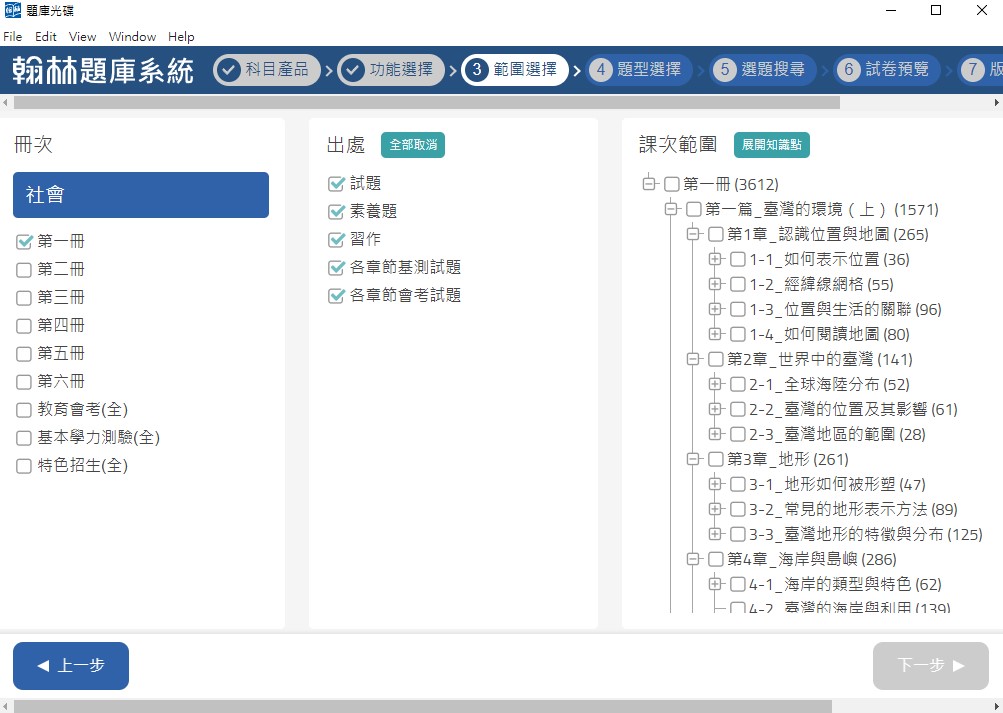The height and width of the screenshot is (713, 1003).
Task: Go to step 科目產品
Action: point(267,70)
